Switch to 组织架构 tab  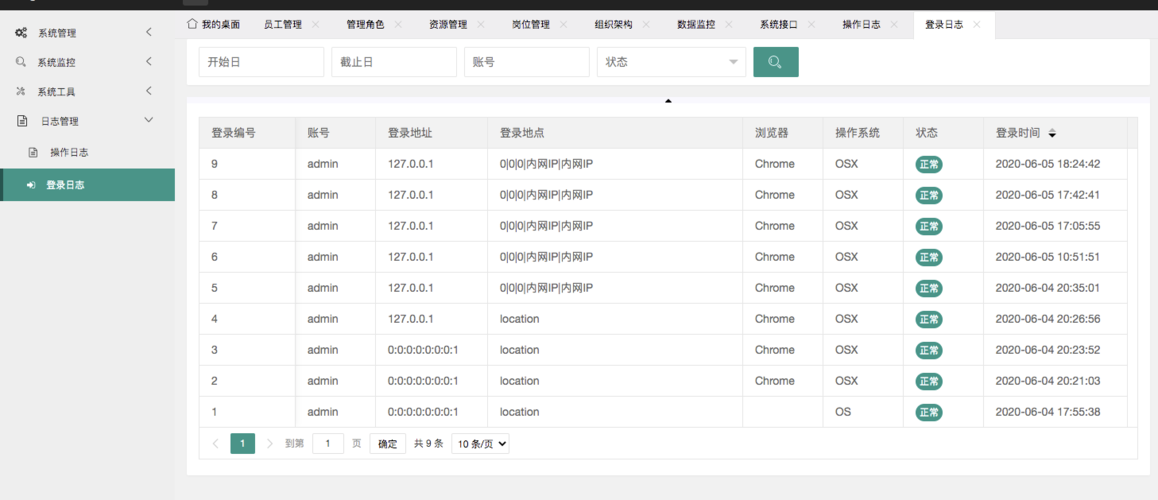[x=614, y=24]
